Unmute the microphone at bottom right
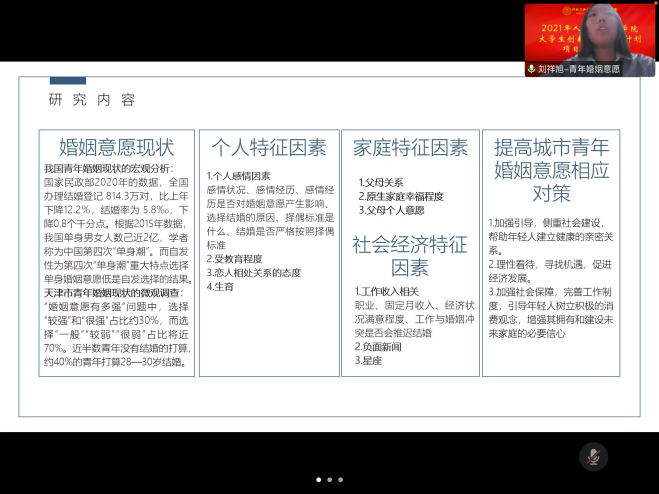659x494 pixels. point(594,457)
